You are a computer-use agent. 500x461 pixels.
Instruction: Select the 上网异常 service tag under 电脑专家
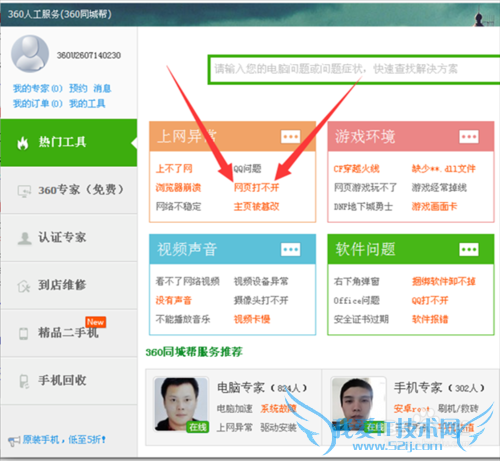[x=235, y=427]
